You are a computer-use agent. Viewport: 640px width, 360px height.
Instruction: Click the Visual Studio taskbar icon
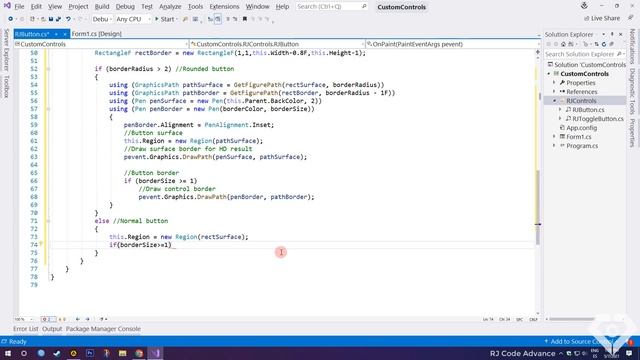tap(156, 353)
